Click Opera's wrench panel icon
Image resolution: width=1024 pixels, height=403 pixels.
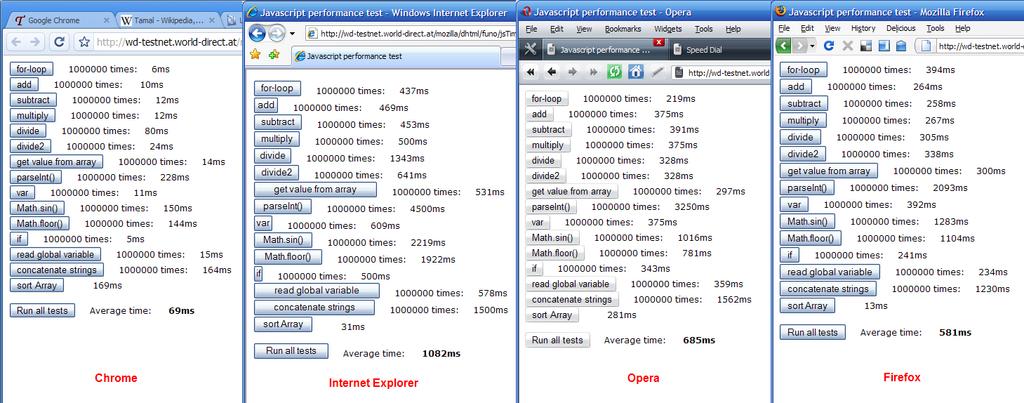click(x=531, y=49)
